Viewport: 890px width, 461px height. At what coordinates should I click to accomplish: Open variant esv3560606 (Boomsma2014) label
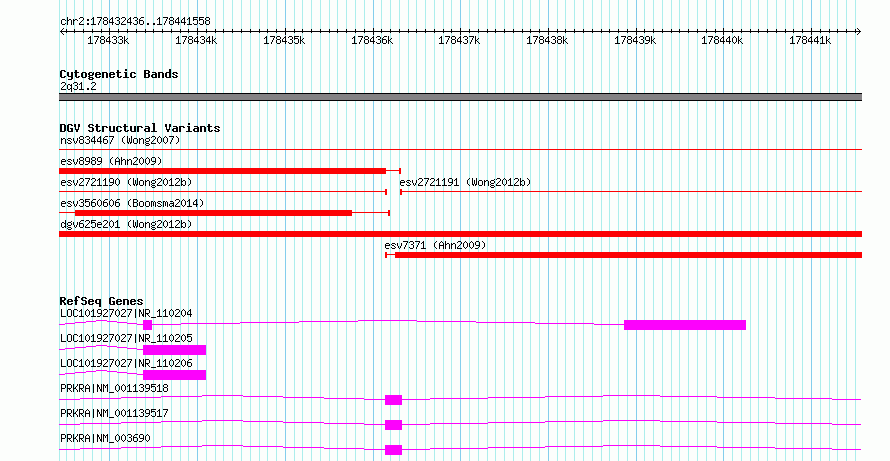pos(132,203)
